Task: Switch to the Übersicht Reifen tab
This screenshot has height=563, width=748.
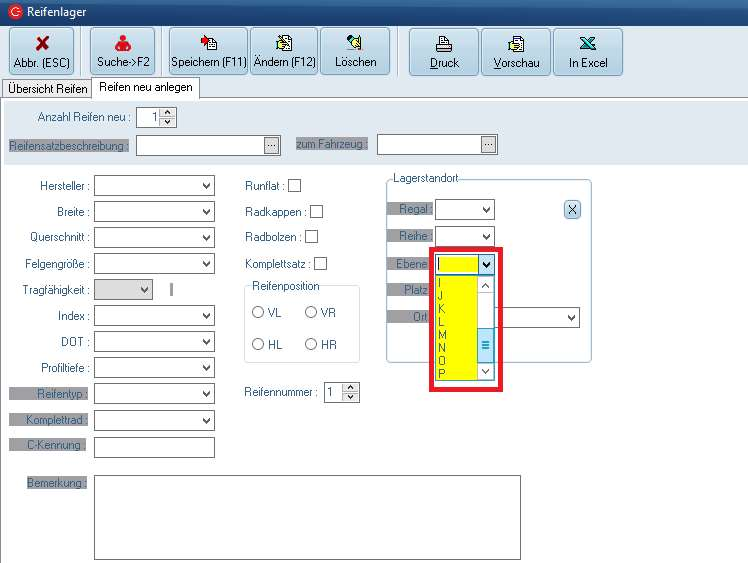Action: [47, 89]
